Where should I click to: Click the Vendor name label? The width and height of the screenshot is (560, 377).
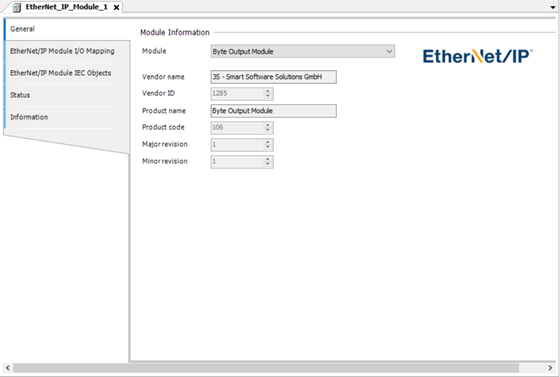pyautogui.click(x=163, y=77)
